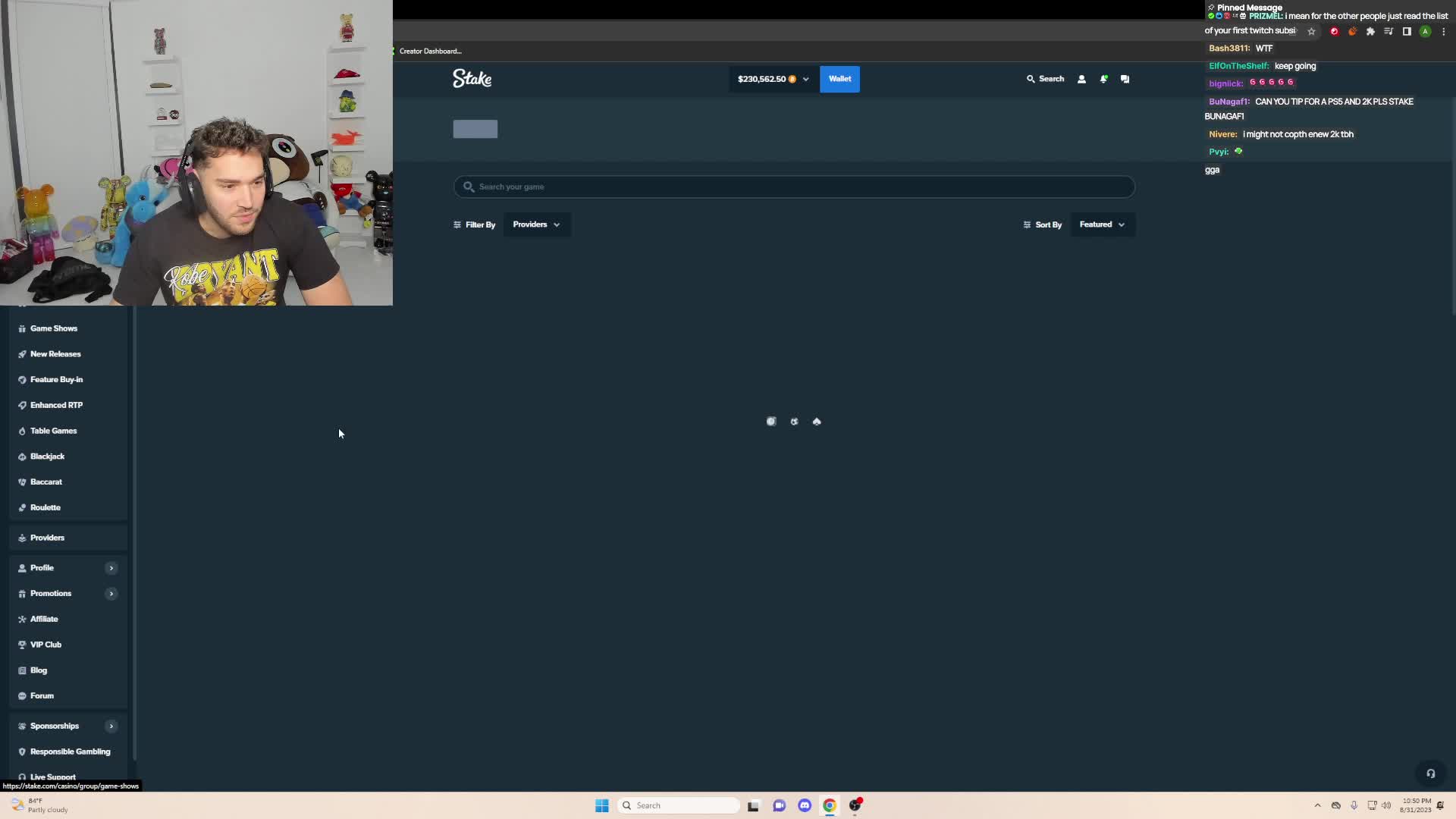Open Responsible Gambling in sidebar

point(70,751)
